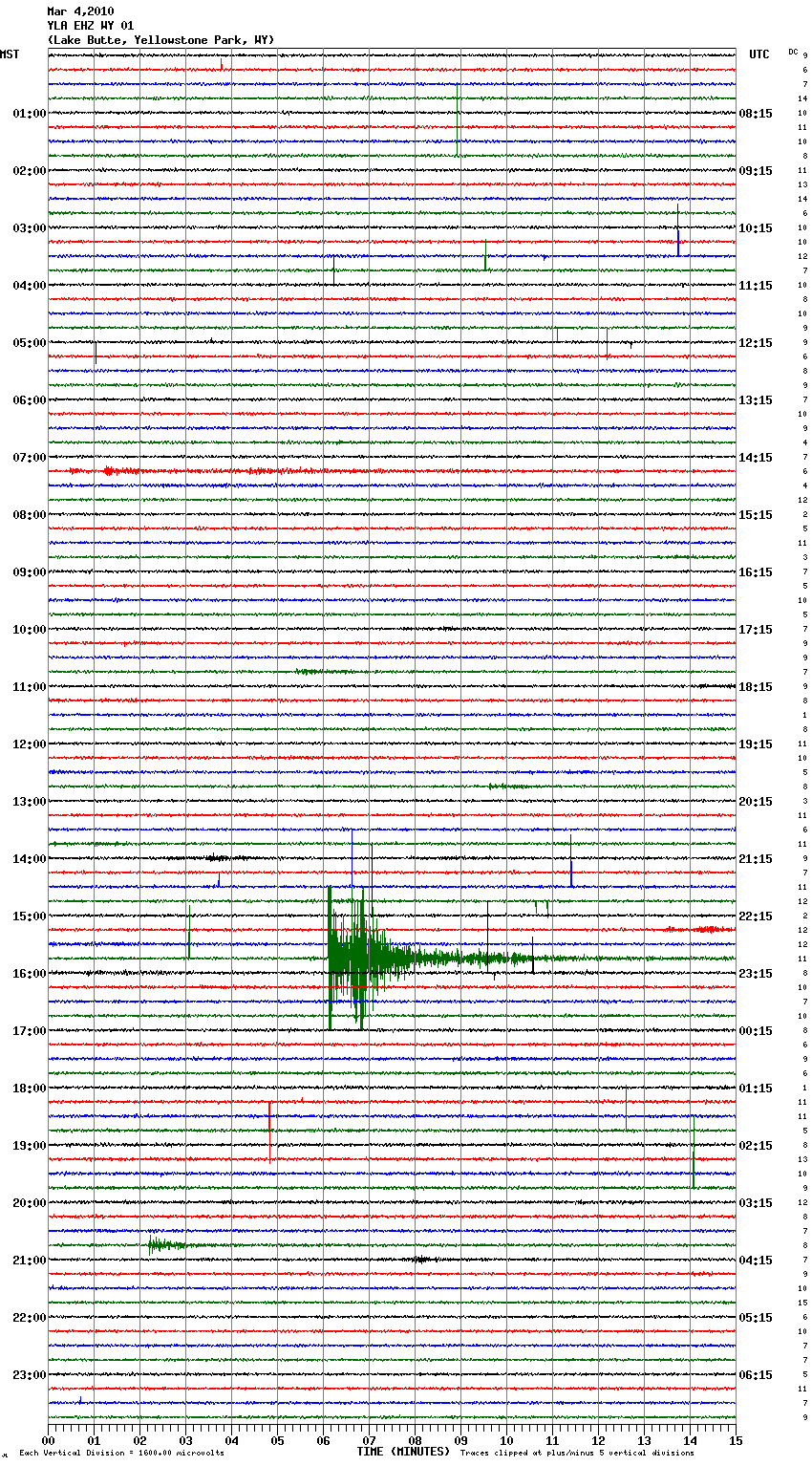Click the 01:00 MST time label
The image size is (812, 1466).
click(x=29, y=114)
